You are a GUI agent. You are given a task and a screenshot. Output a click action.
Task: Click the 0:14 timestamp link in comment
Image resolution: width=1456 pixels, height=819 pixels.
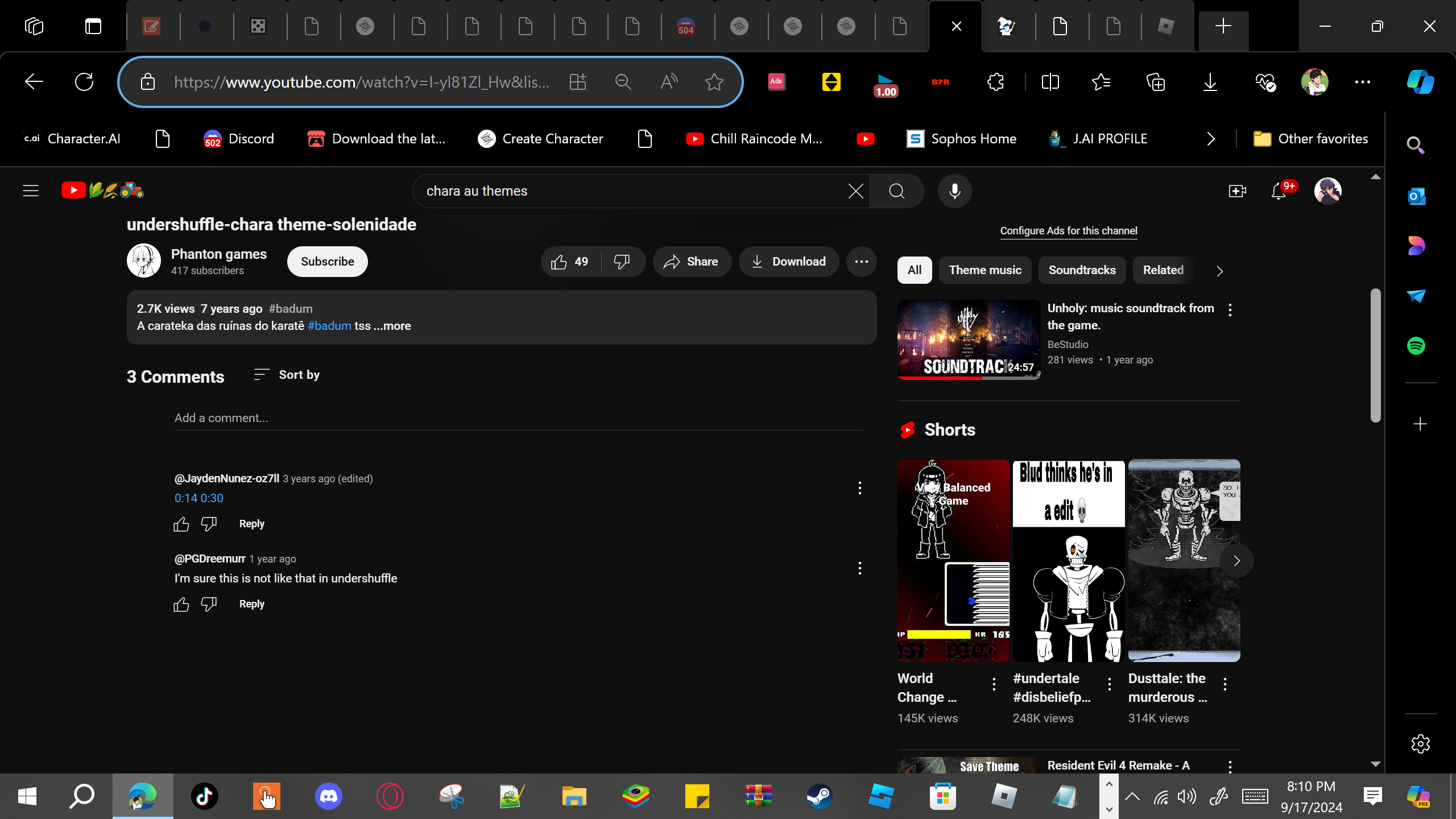coord(185,498)
